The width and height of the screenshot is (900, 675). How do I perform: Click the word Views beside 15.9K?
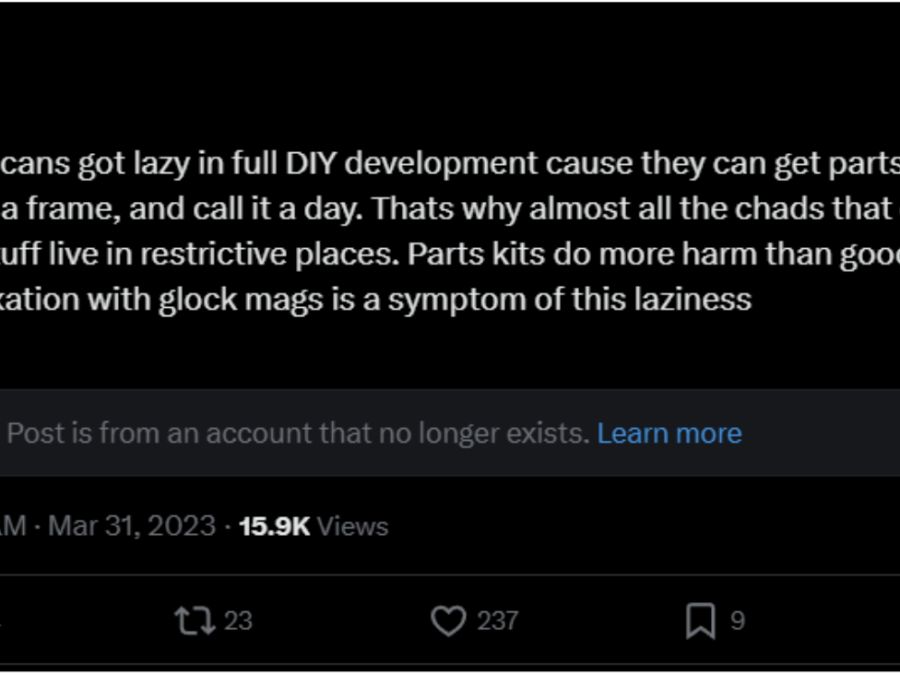pyautogui.click(x=352, y=526)
